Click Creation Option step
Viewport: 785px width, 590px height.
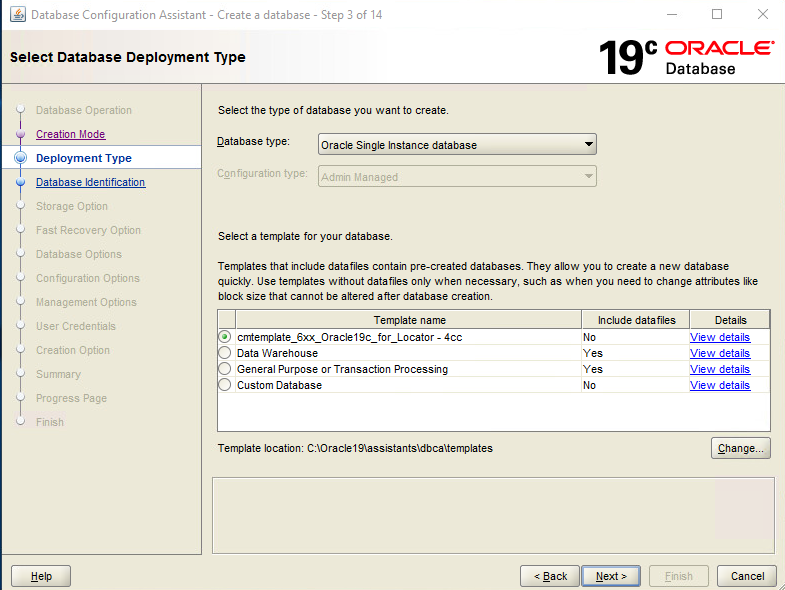coord(73,351)
